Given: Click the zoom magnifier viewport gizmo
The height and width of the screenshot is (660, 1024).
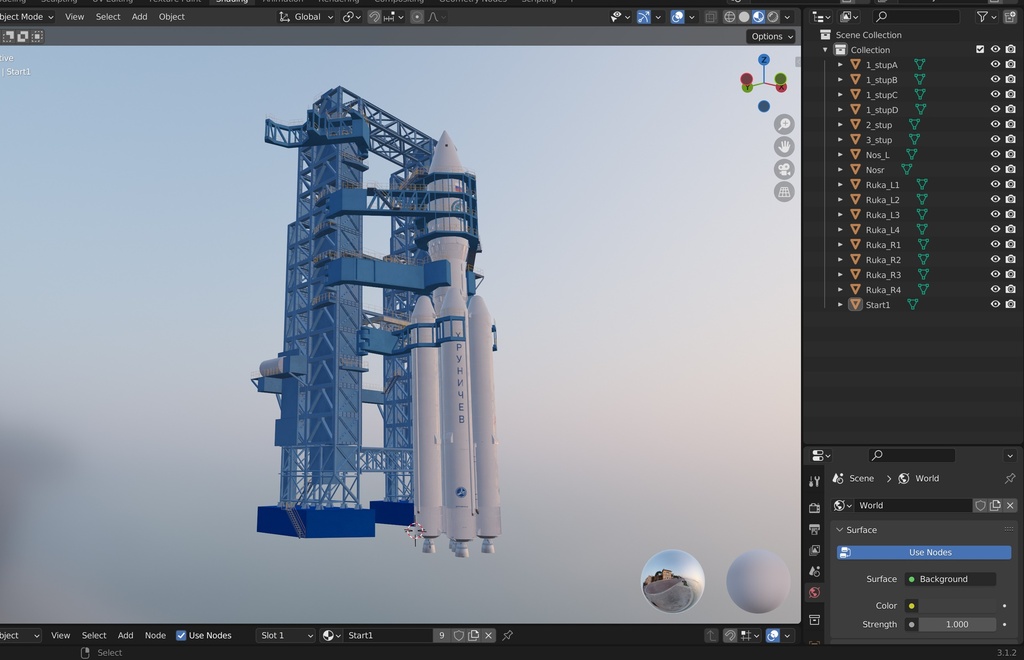Looking at the screenshot, I should [x=784, y=124].
